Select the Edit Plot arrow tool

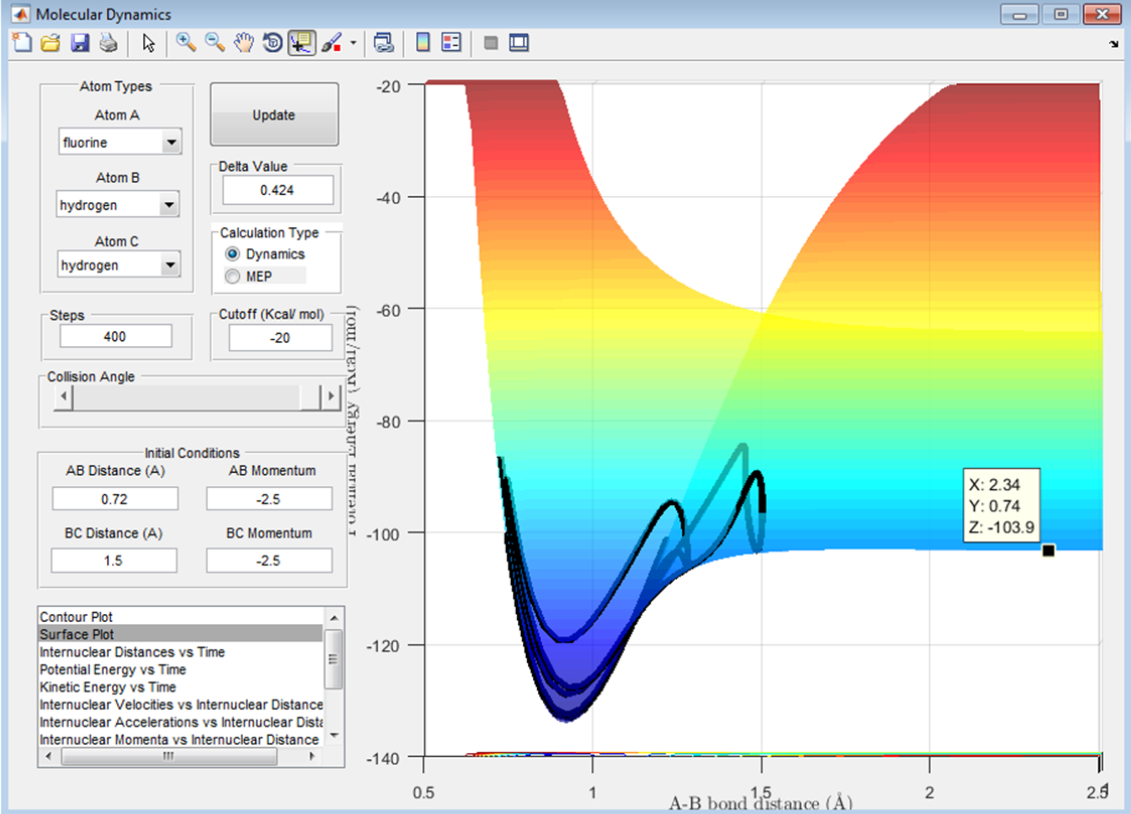click(x=149, y=43)
